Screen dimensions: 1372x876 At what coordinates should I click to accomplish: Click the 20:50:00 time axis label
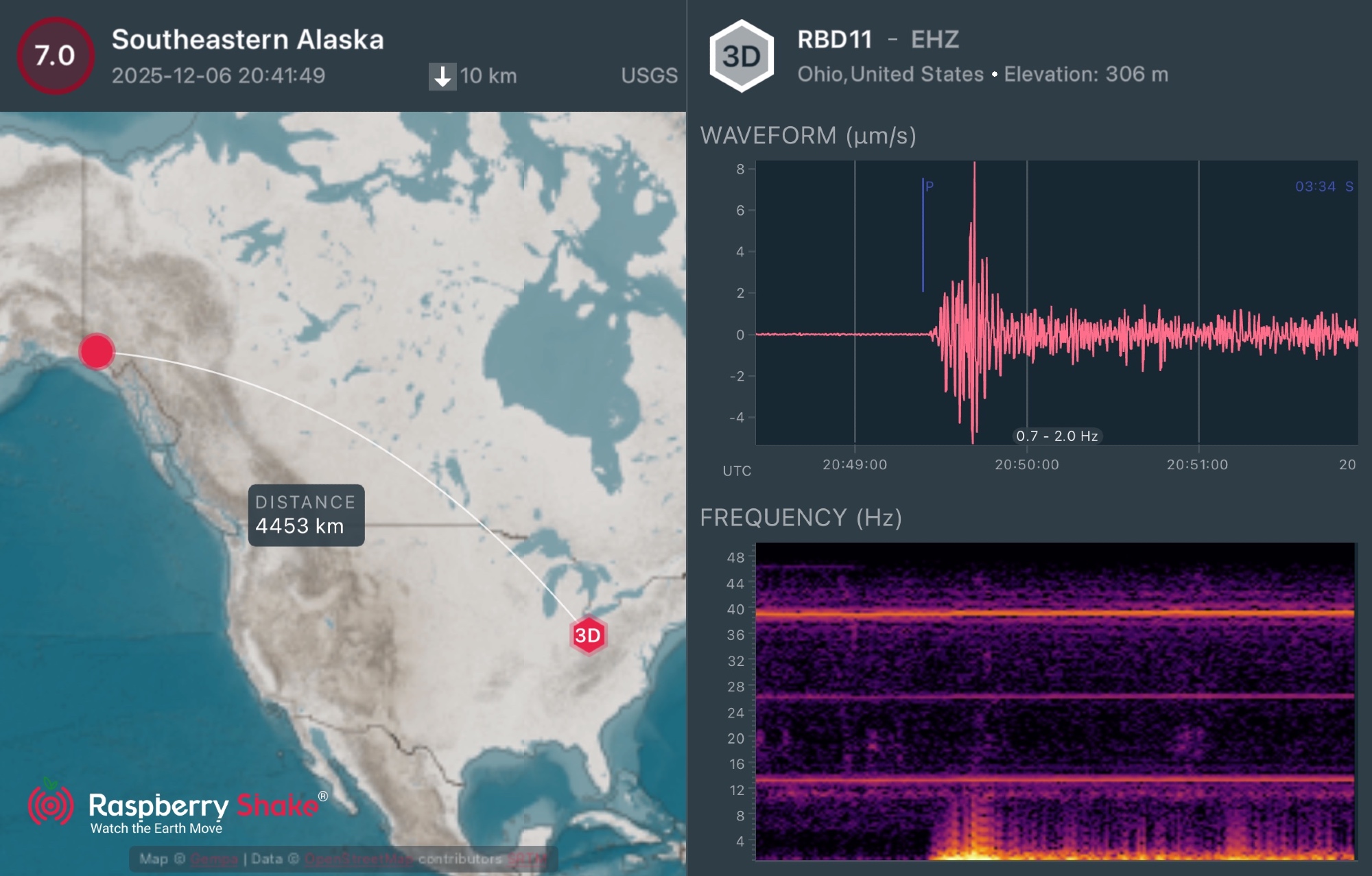tap(1026, 465)
